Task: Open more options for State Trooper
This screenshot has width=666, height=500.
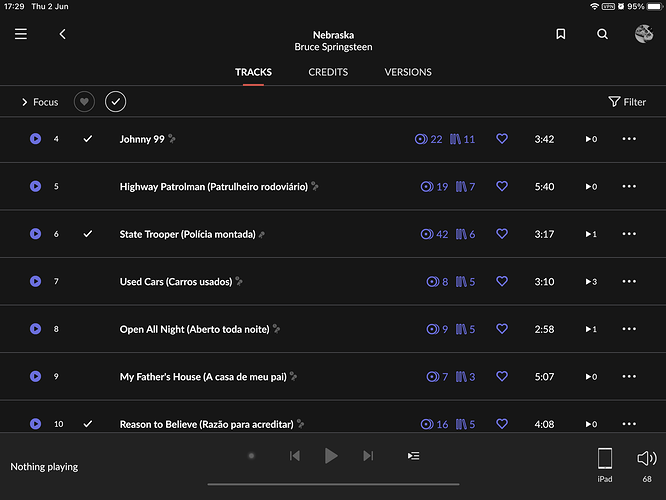Action: pyautogui.click(x=629, y=234)
